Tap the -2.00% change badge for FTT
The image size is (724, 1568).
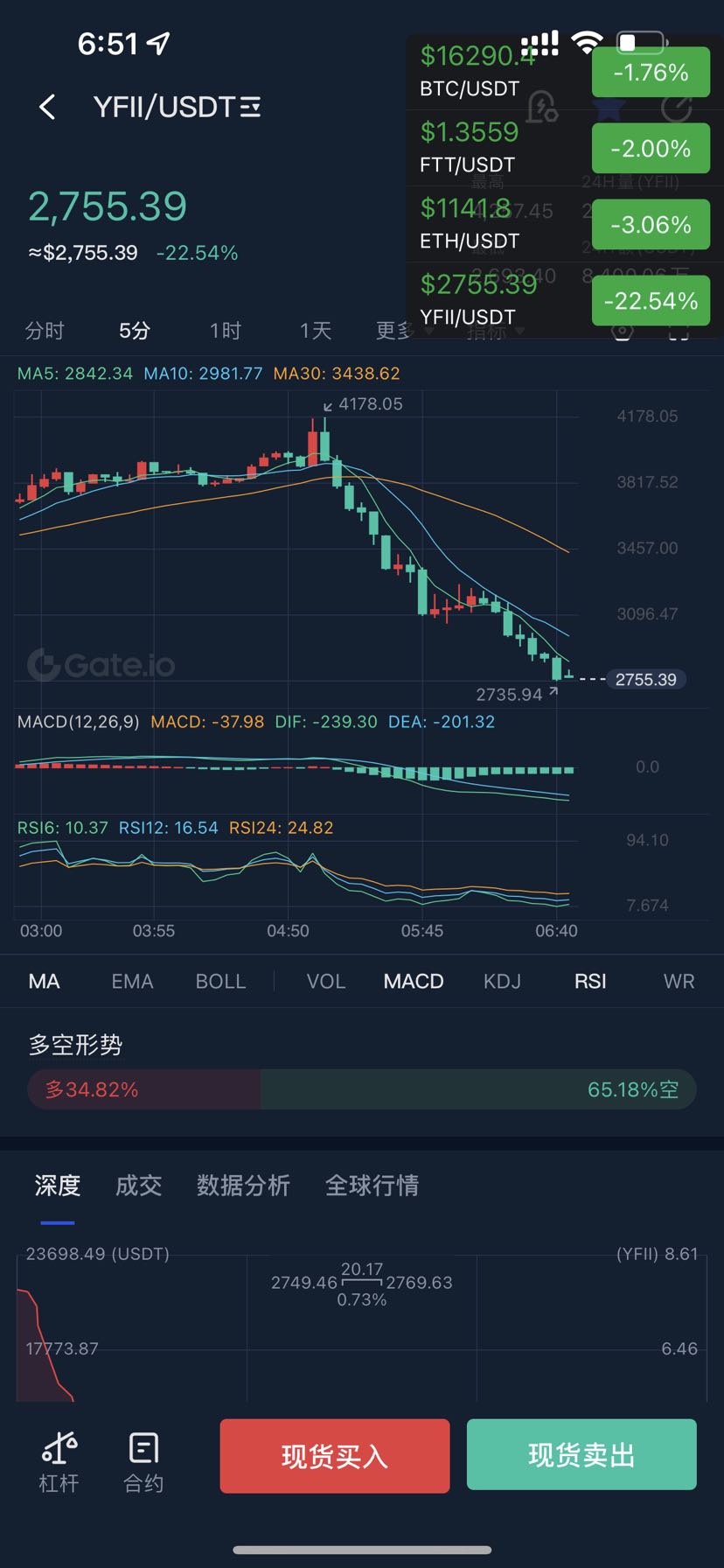tap(651, 148)
